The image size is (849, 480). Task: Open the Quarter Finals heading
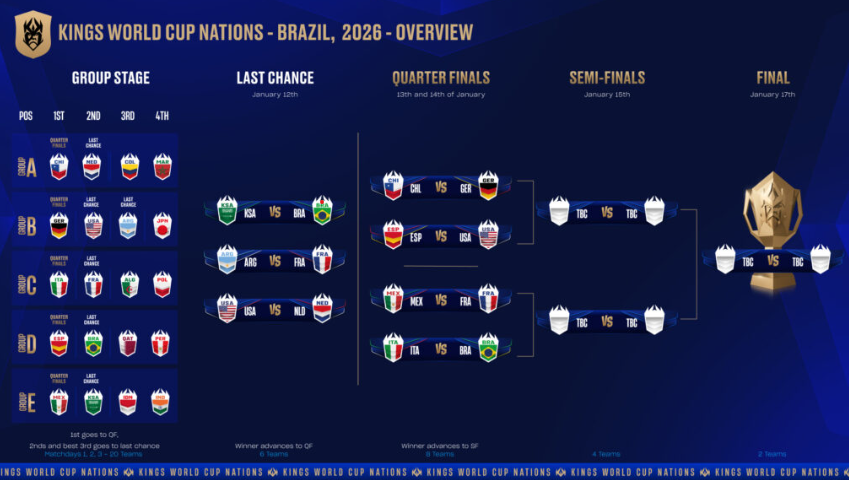point(440,78)
